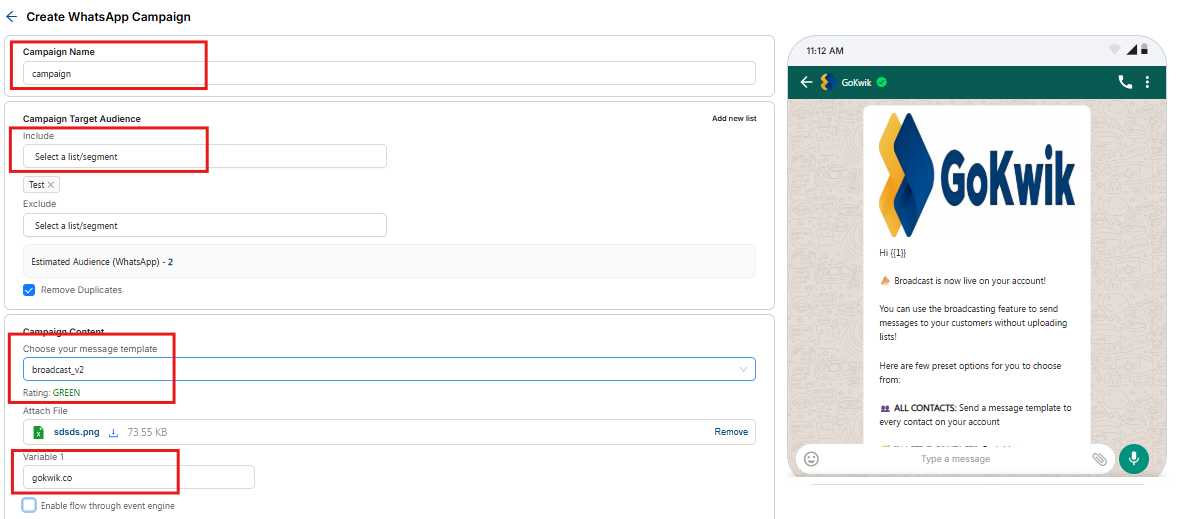Click the Hi {{1}} greeting text
The width and height of the screenshot is (1177, 519).
tap(893, 253)
